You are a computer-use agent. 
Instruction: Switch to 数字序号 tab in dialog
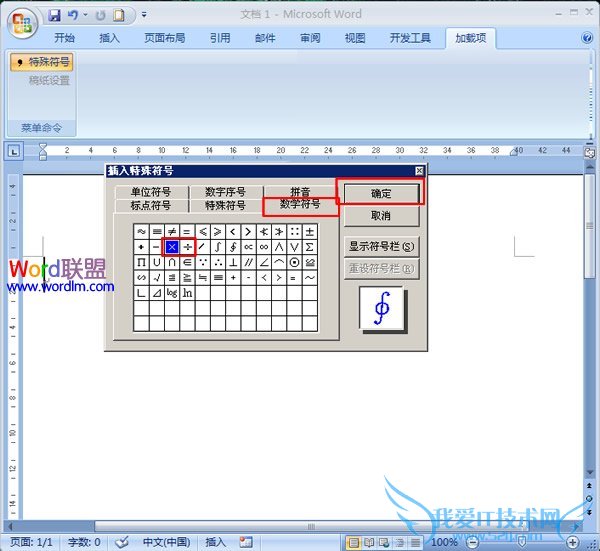(225, 192)
